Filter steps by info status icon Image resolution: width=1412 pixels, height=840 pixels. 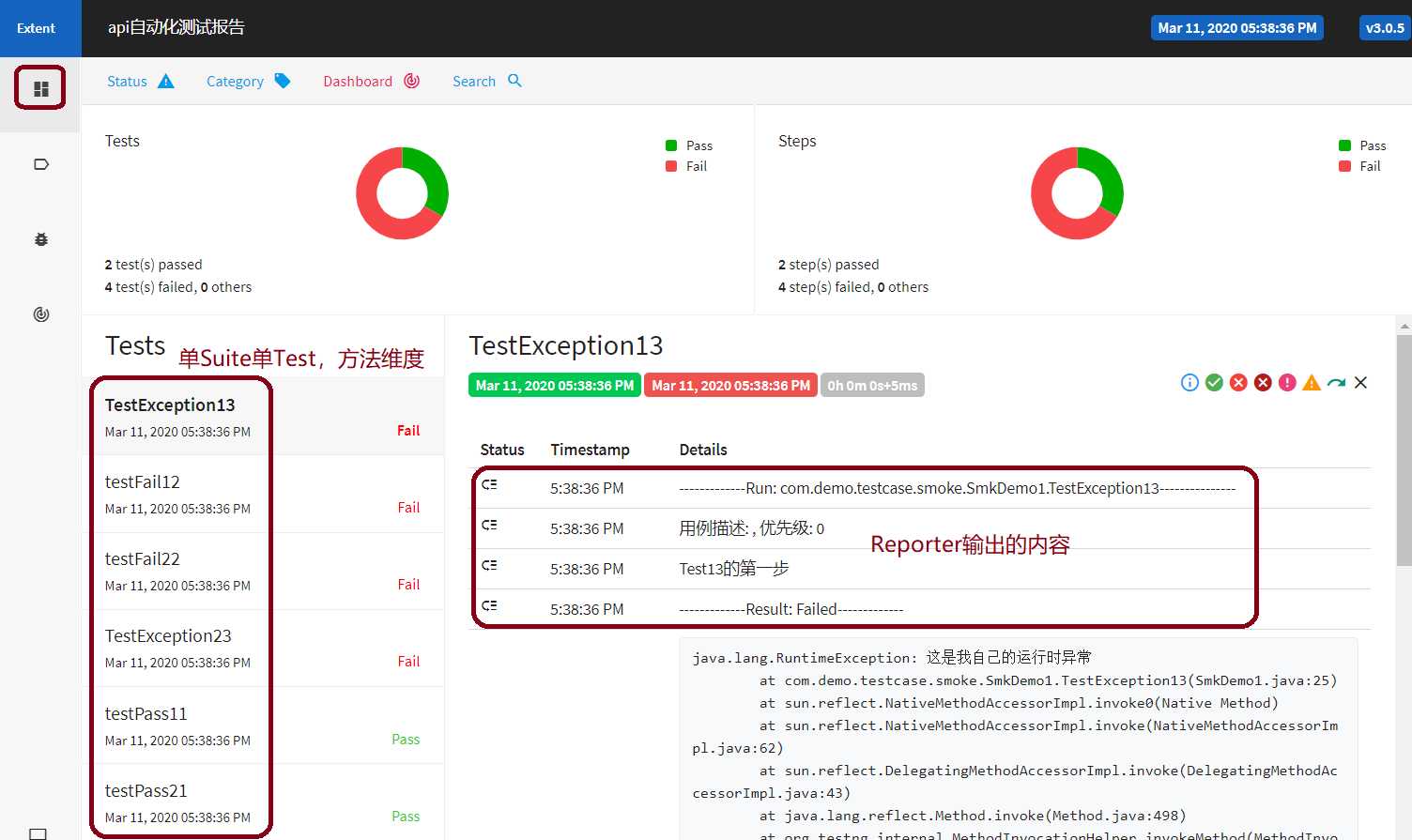1189,382
